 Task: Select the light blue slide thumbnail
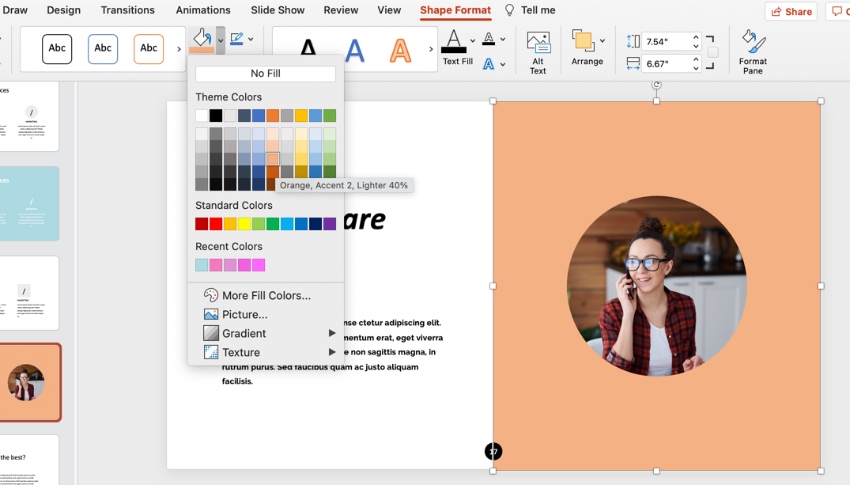pyautogui.click(x=29, y=204)
